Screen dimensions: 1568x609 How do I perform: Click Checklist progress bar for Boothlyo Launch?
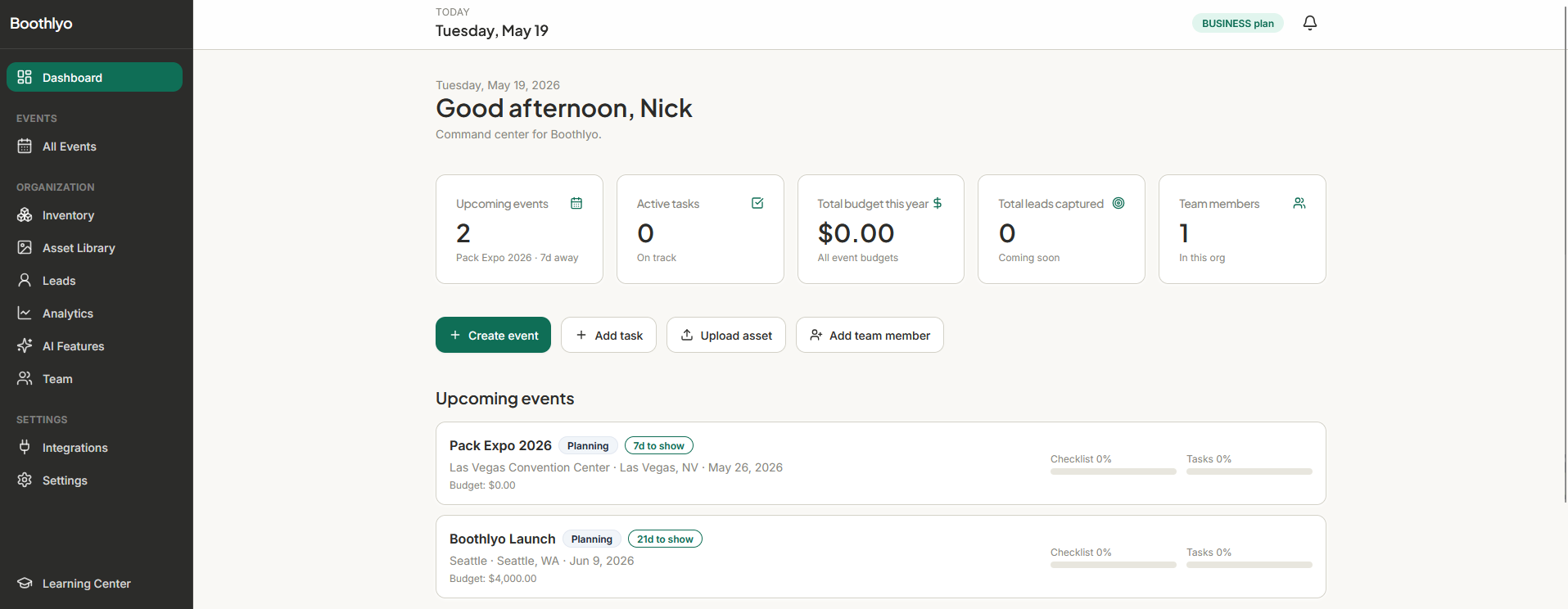(1114, 565)
